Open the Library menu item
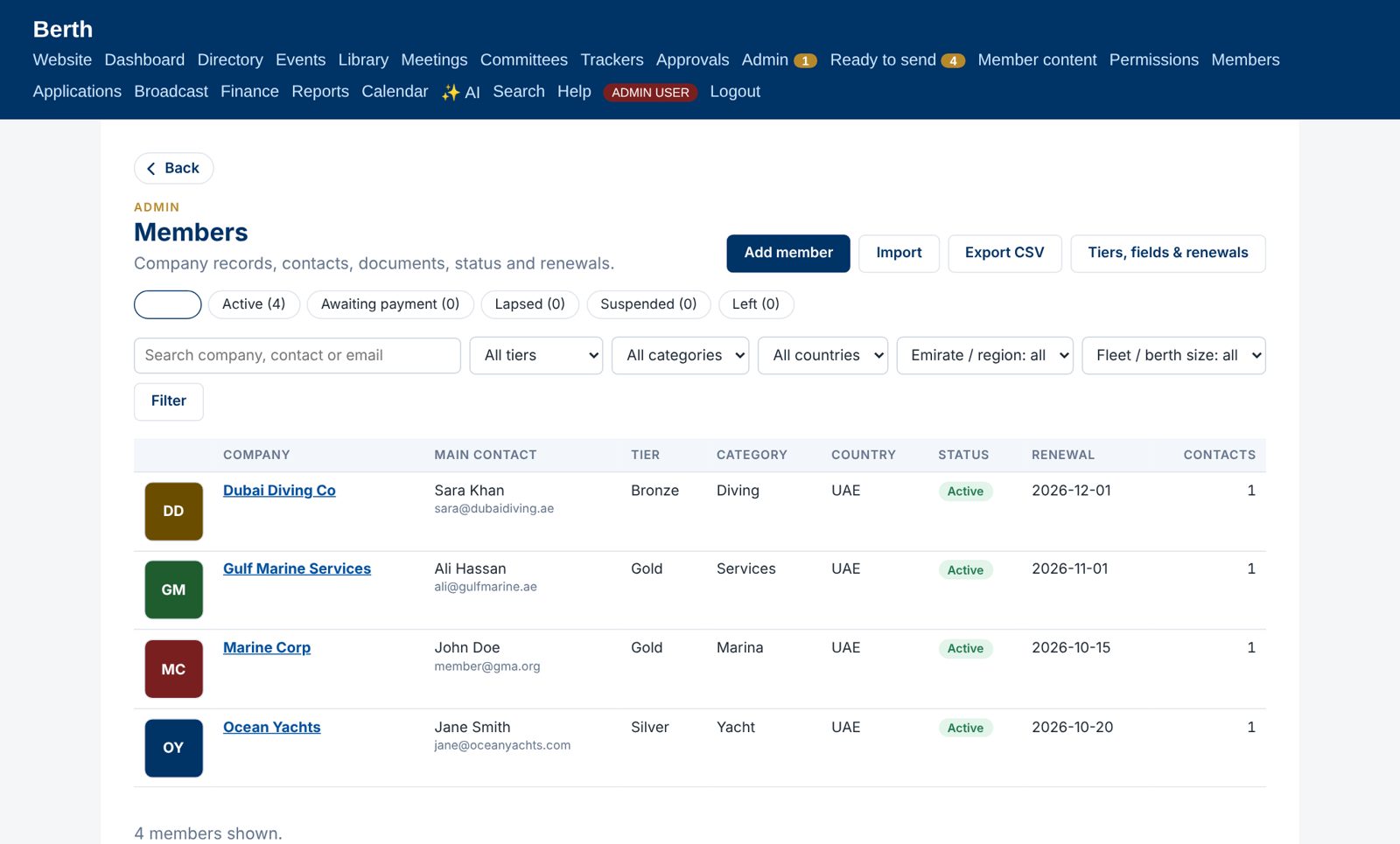The height and width of the screenshot is (844, 1400). pos(363,59)
